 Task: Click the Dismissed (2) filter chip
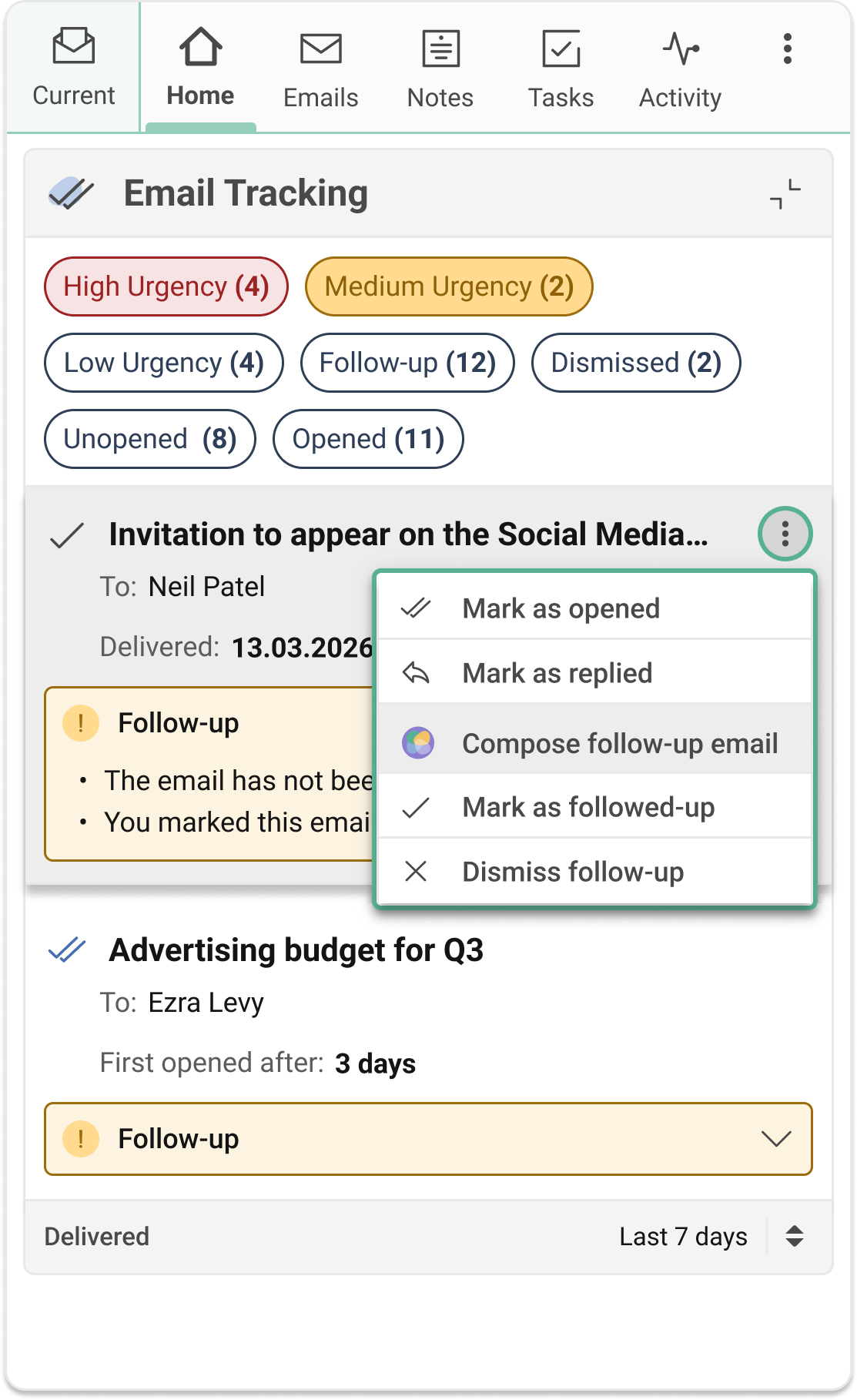coord(636,363)
